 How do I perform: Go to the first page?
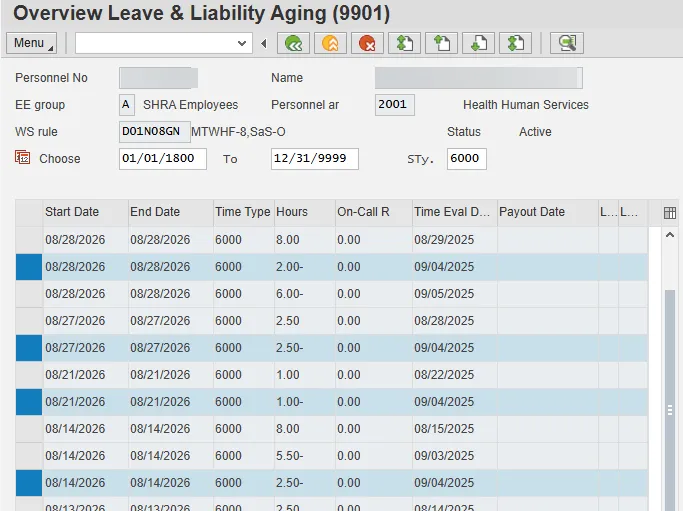(x=403, y=43)
